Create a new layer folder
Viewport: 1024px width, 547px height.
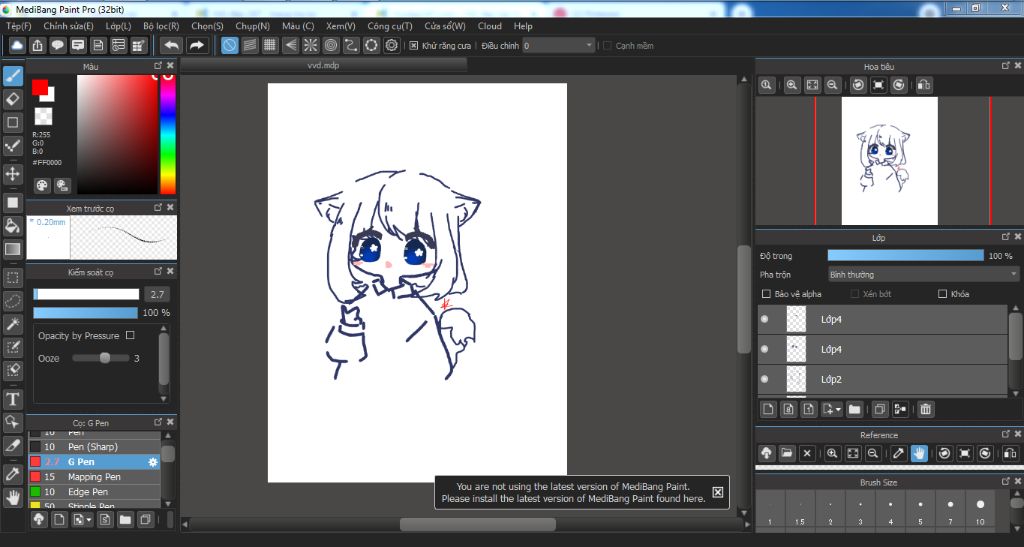tap(854, 409)
